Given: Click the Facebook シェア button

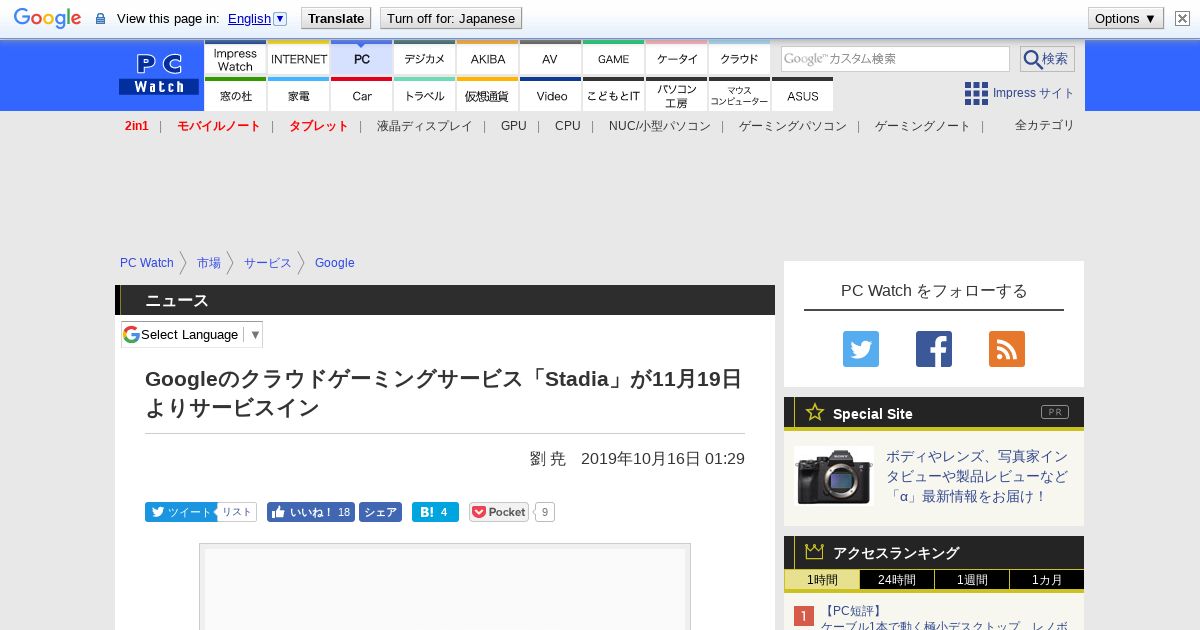Looking at the screenshot, I should pyautogui.click(x=380, y=512).
